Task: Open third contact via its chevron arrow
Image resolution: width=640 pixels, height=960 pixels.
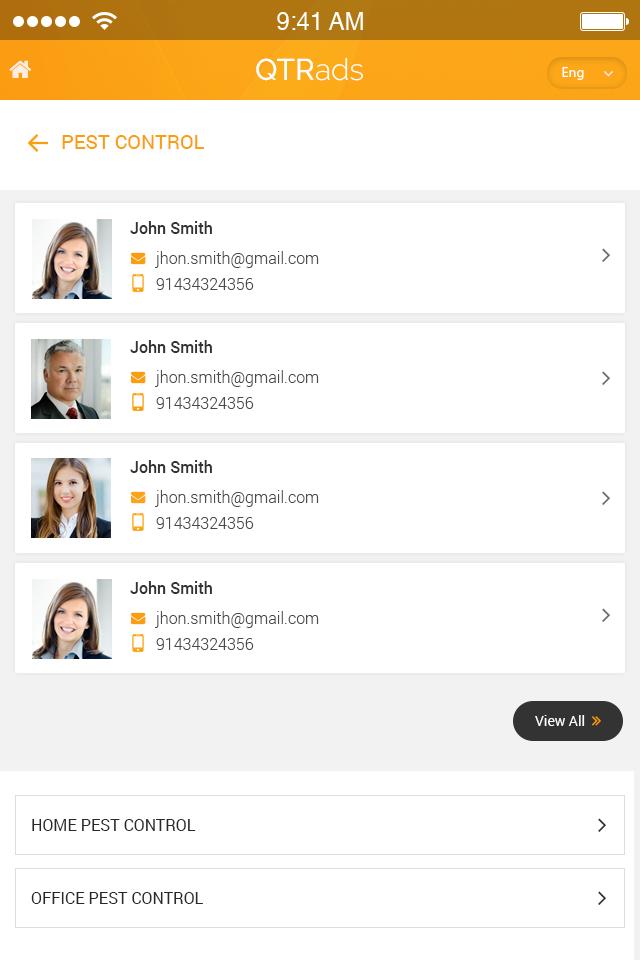Action: click(x=606, y=498)
